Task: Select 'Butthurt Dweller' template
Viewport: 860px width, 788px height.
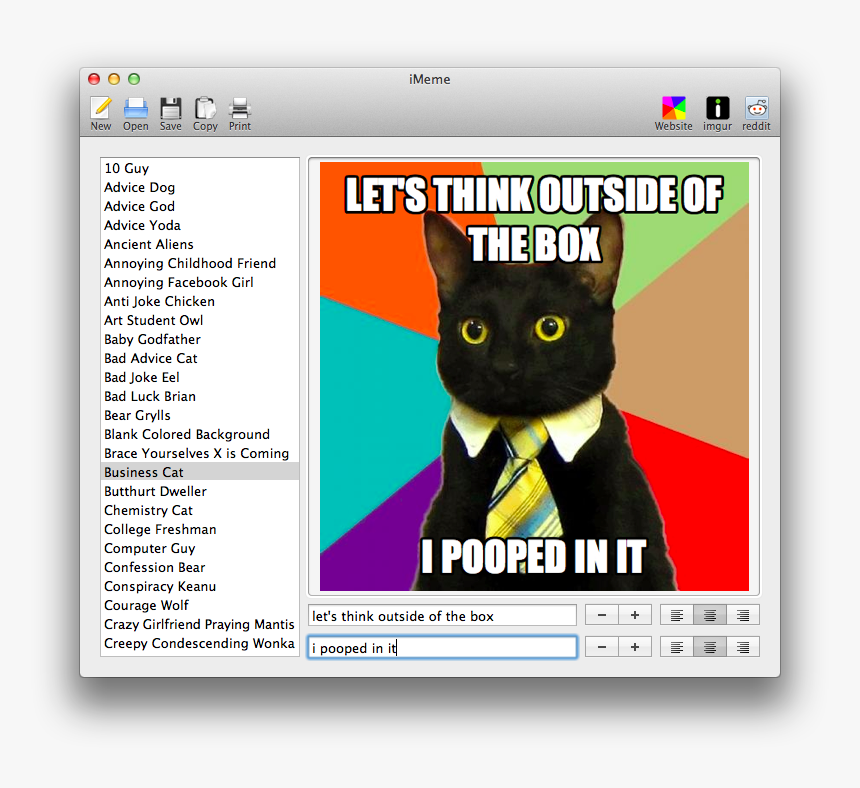Action: (x=200, y=491)
